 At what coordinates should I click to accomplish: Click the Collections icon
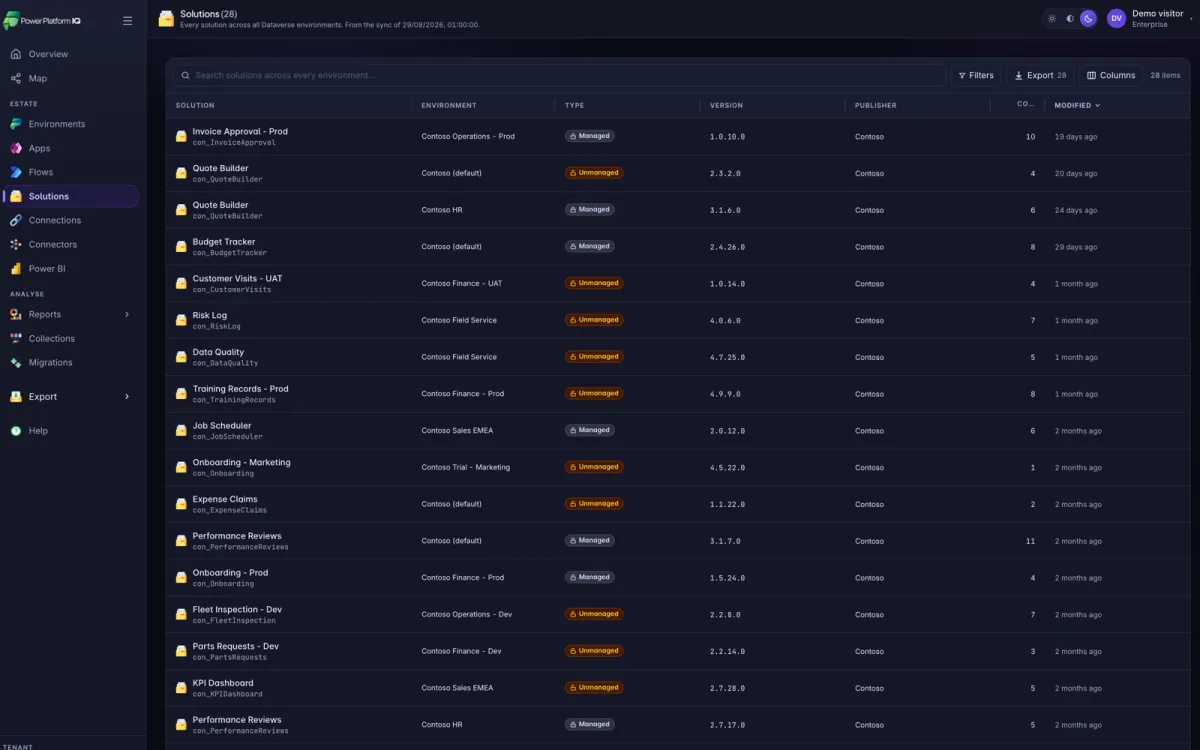[16, 338]
